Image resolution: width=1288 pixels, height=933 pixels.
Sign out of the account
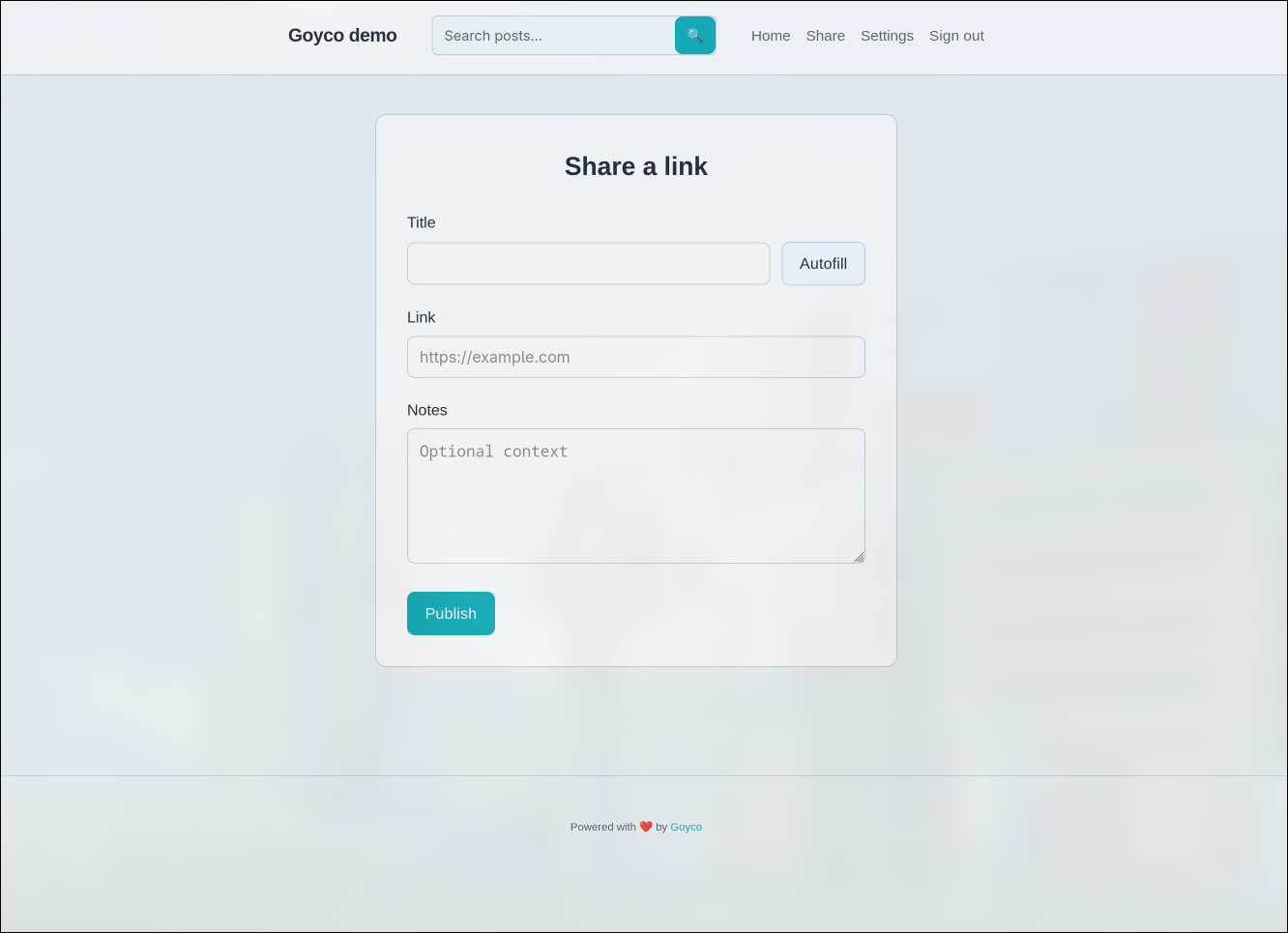956,36
